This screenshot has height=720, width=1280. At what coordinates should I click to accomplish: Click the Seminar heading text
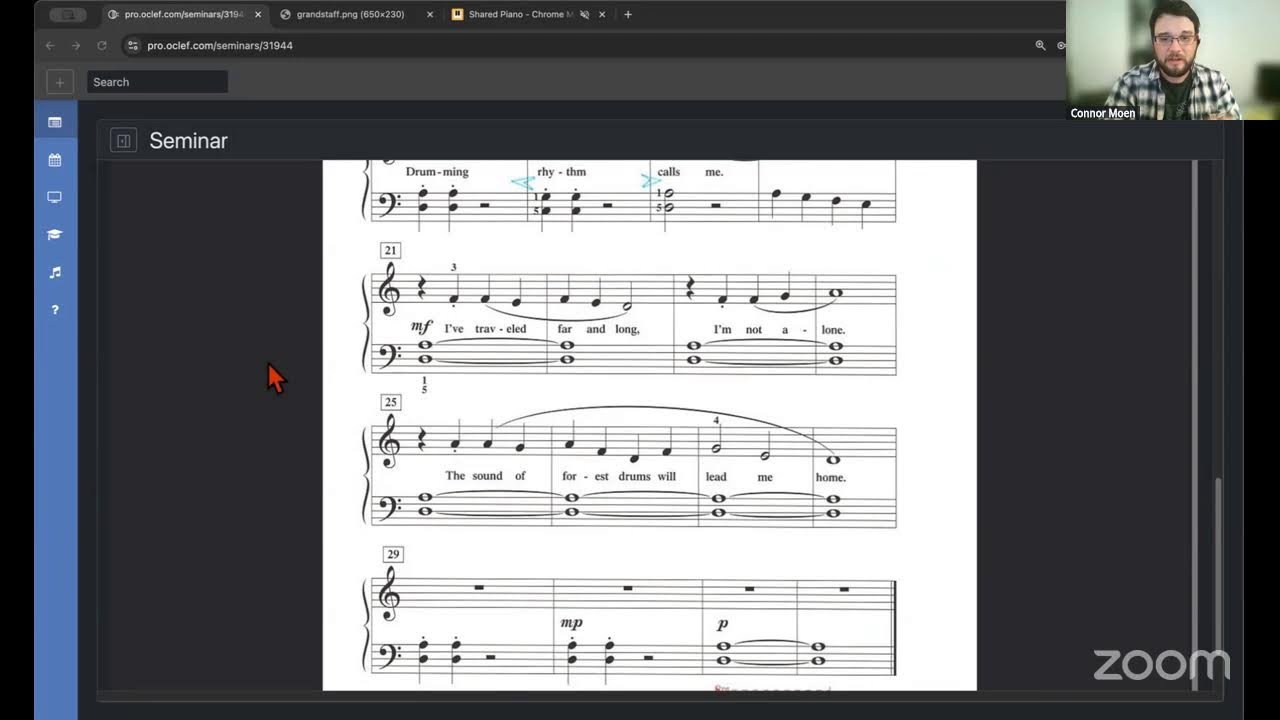tap(188, 141)
